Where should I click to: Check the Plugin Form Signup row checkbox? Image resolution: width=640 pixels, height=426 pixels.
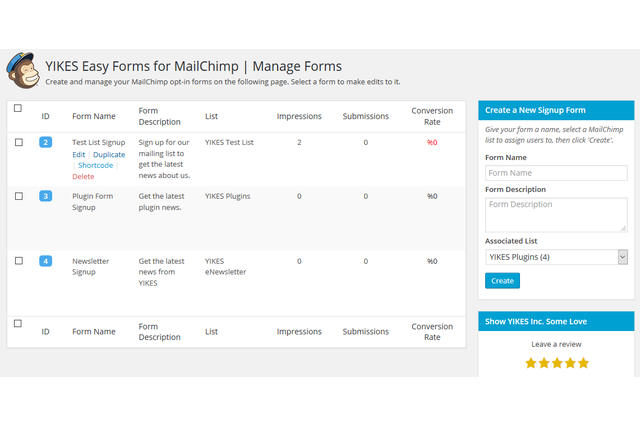[18, 196]
